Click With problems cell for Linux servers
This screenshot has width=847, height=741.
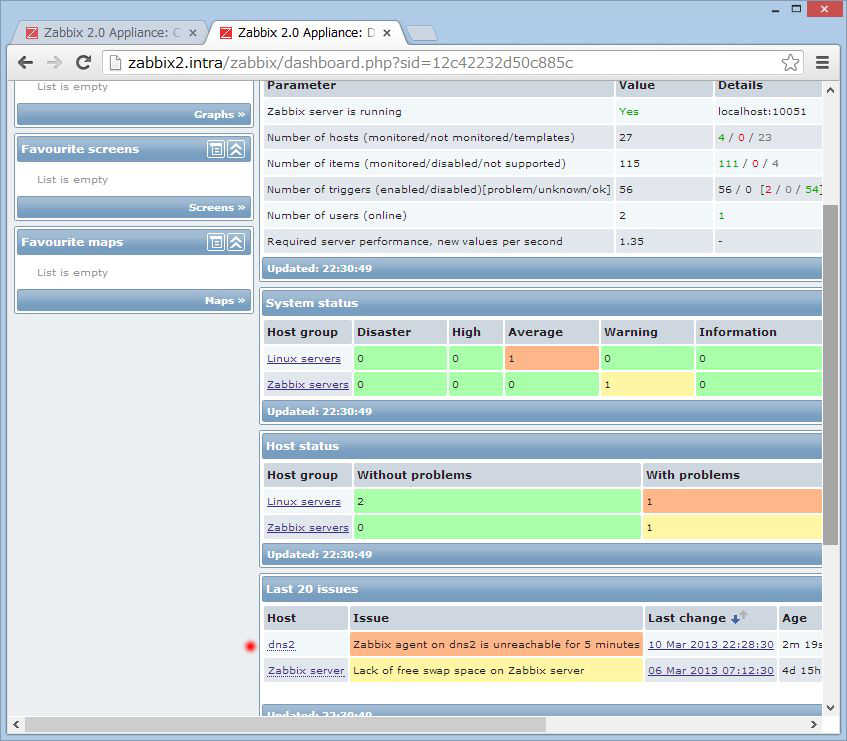point(732,502)
